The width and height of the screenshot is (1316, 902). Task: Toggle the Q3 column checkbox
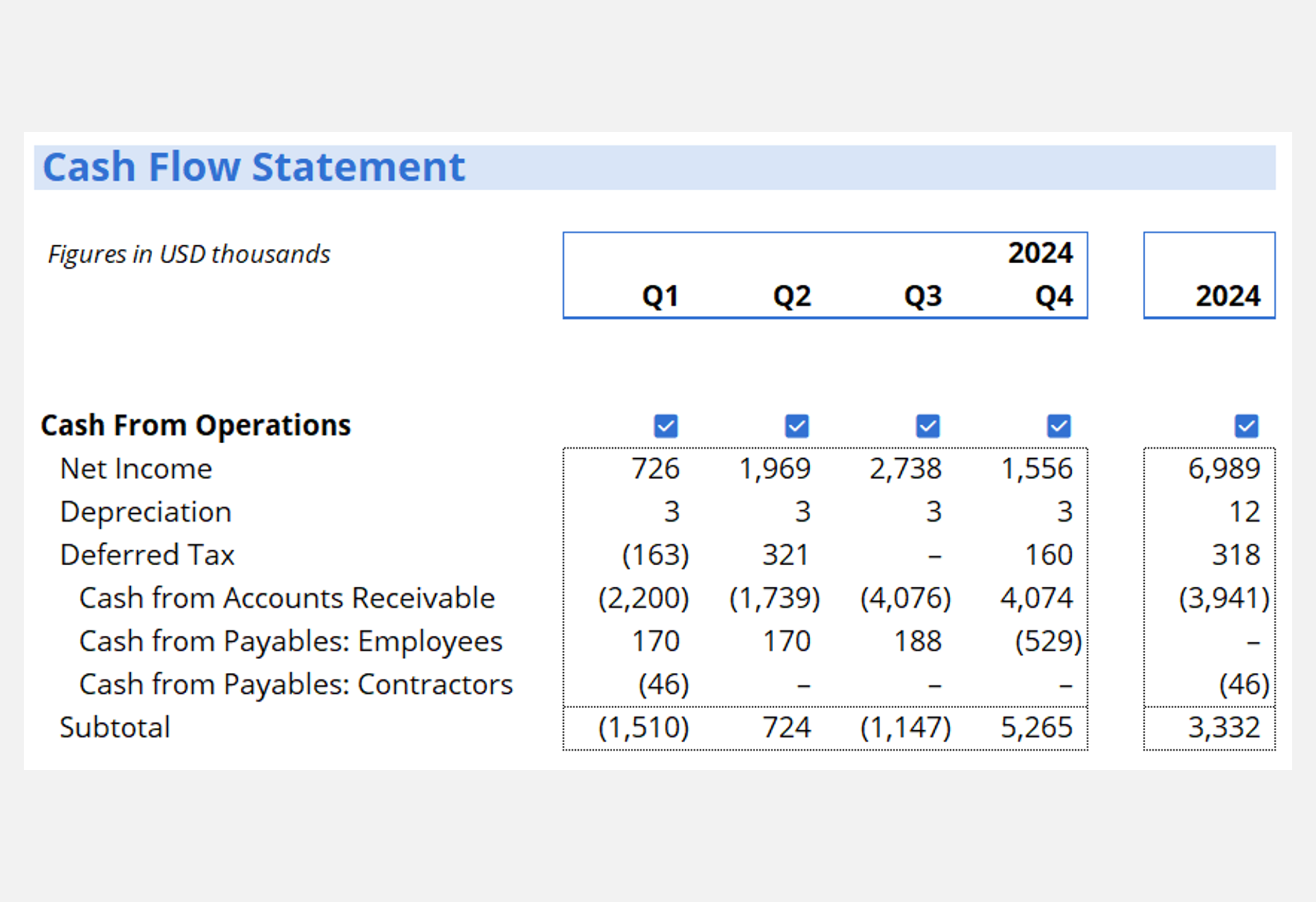pyautogui.click(x=928, y=426)
